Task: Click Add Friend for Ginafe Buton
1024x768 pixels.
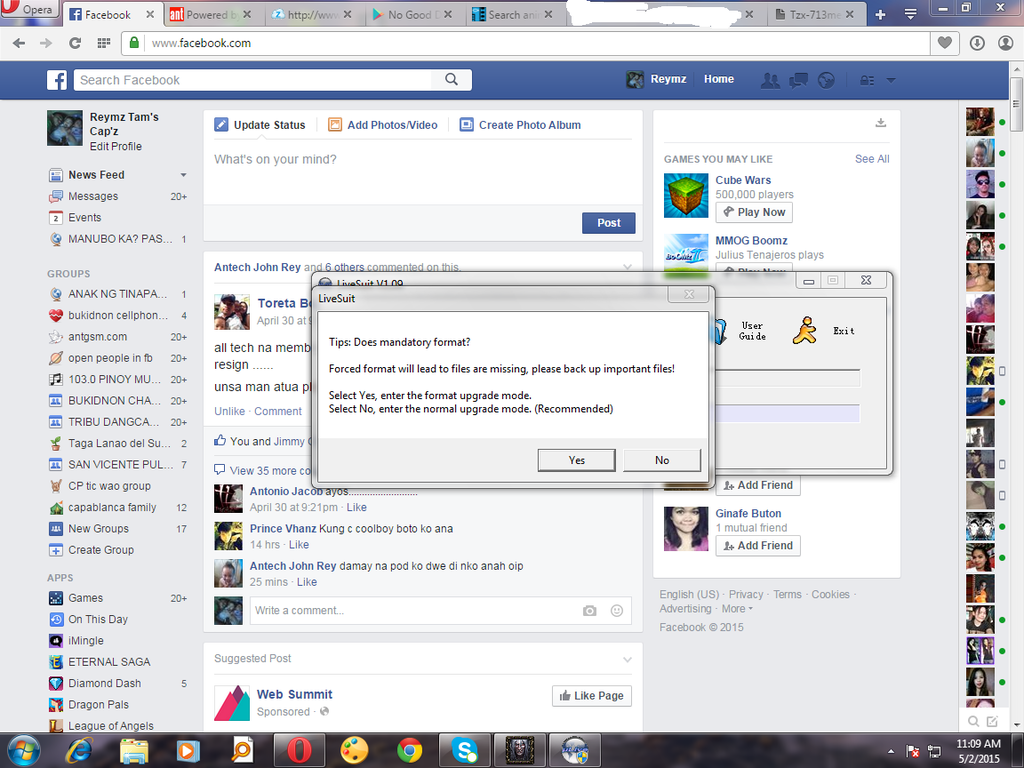Action: tap(758, 545)
